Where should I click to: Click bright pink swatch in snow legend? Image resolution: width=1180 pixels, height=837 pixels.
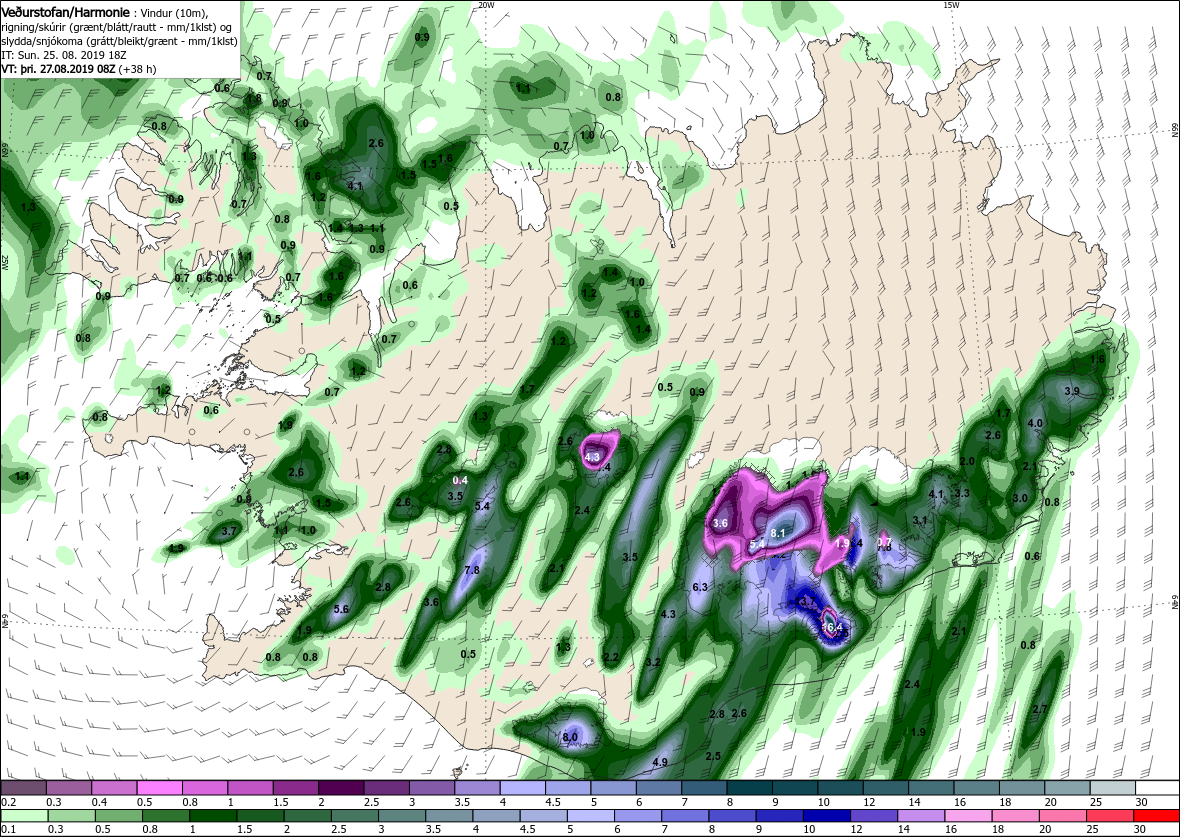point(160,786)
